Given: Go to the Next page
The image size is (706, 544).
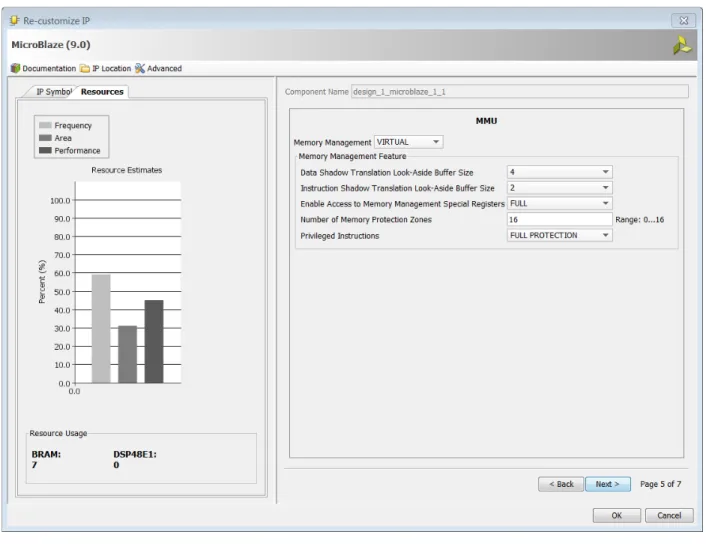Looking at the screenshot, I should pos(607,484).
